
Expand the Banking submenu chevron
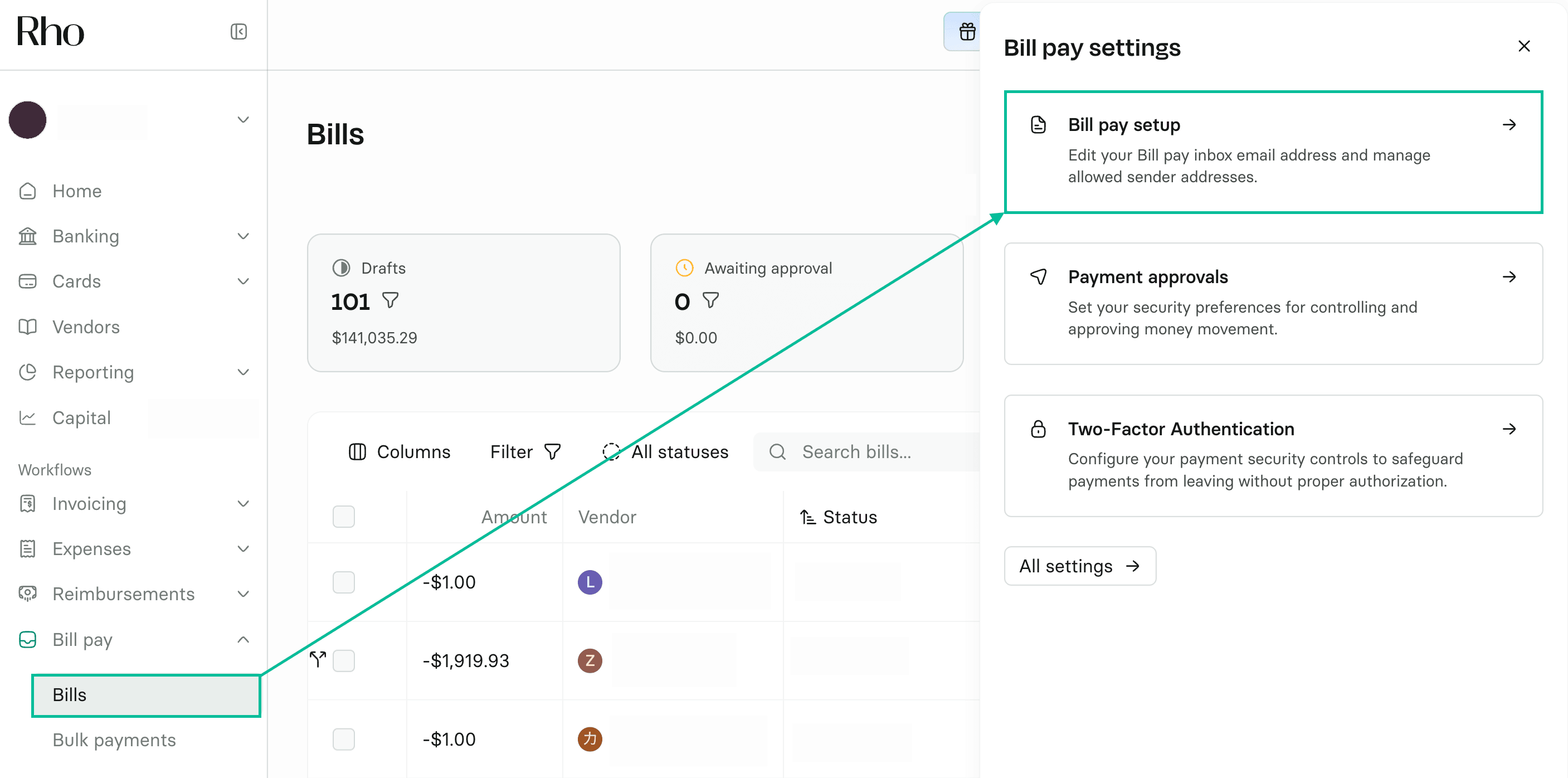(x=243, y=236)
